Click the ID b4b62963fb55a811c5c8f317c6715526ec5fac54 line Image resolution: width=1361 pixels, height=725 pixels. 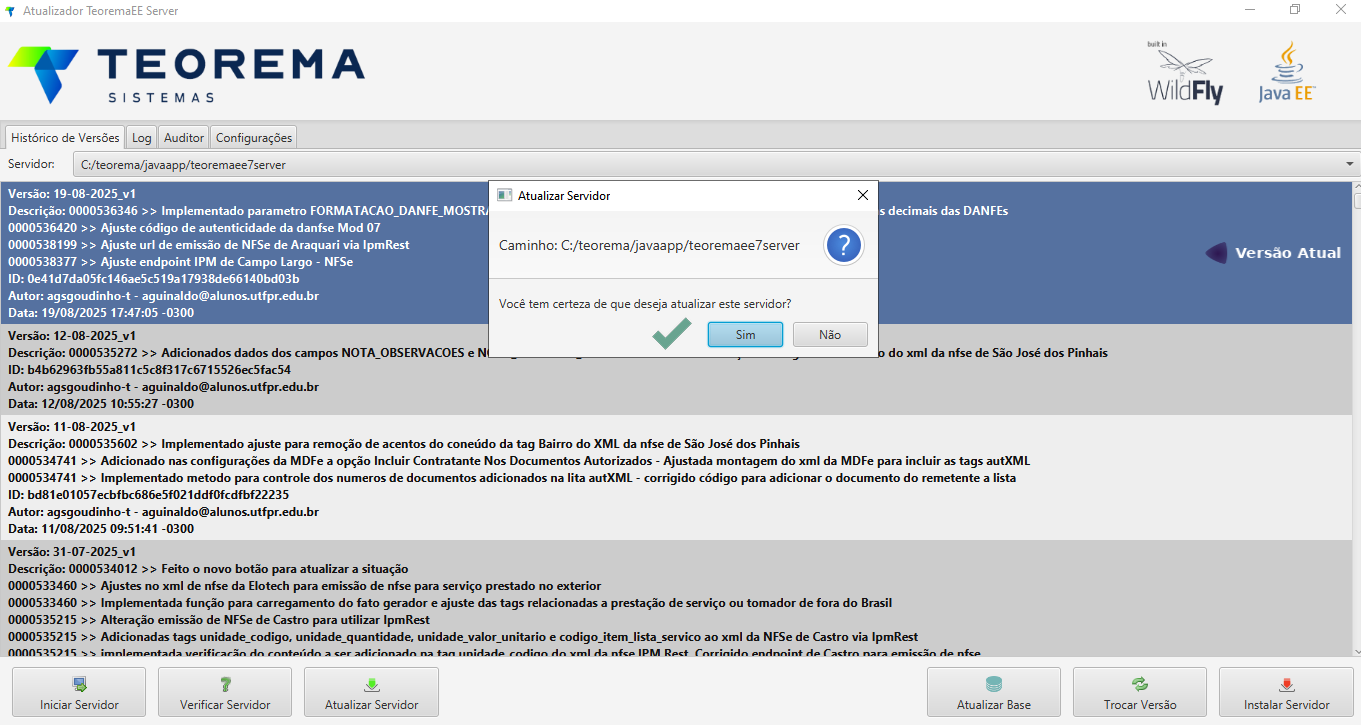tap(150, 370)
